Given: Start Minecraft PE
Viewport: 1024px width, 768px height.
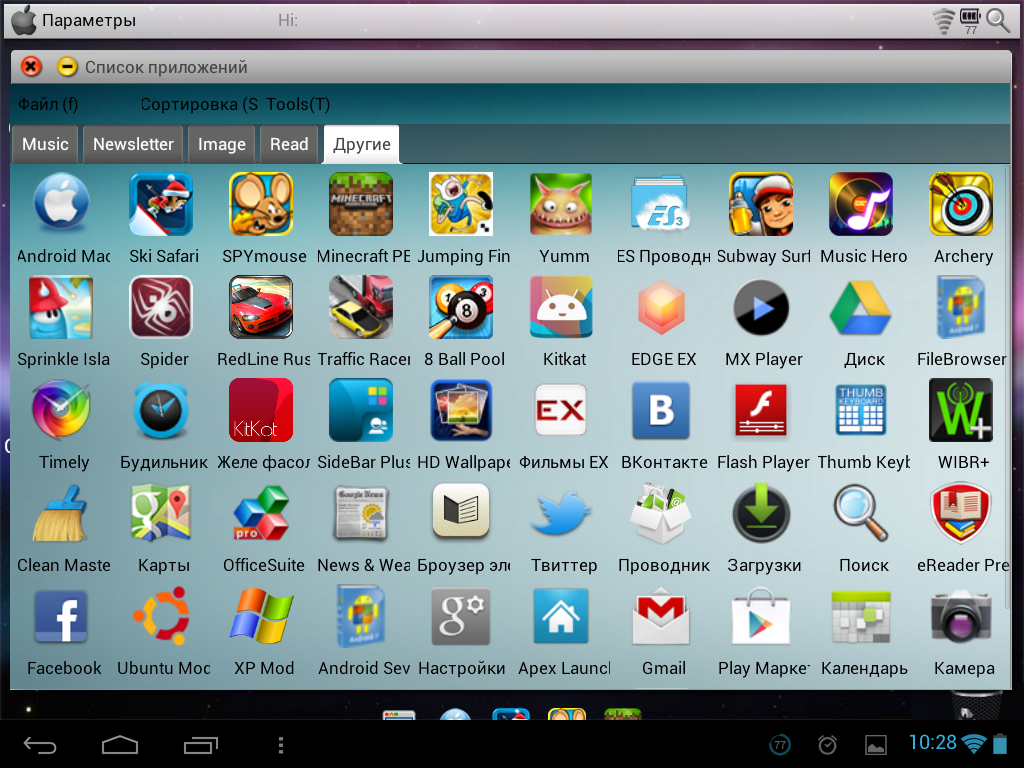Looking at the screenshot, I should tap(361, 203).
